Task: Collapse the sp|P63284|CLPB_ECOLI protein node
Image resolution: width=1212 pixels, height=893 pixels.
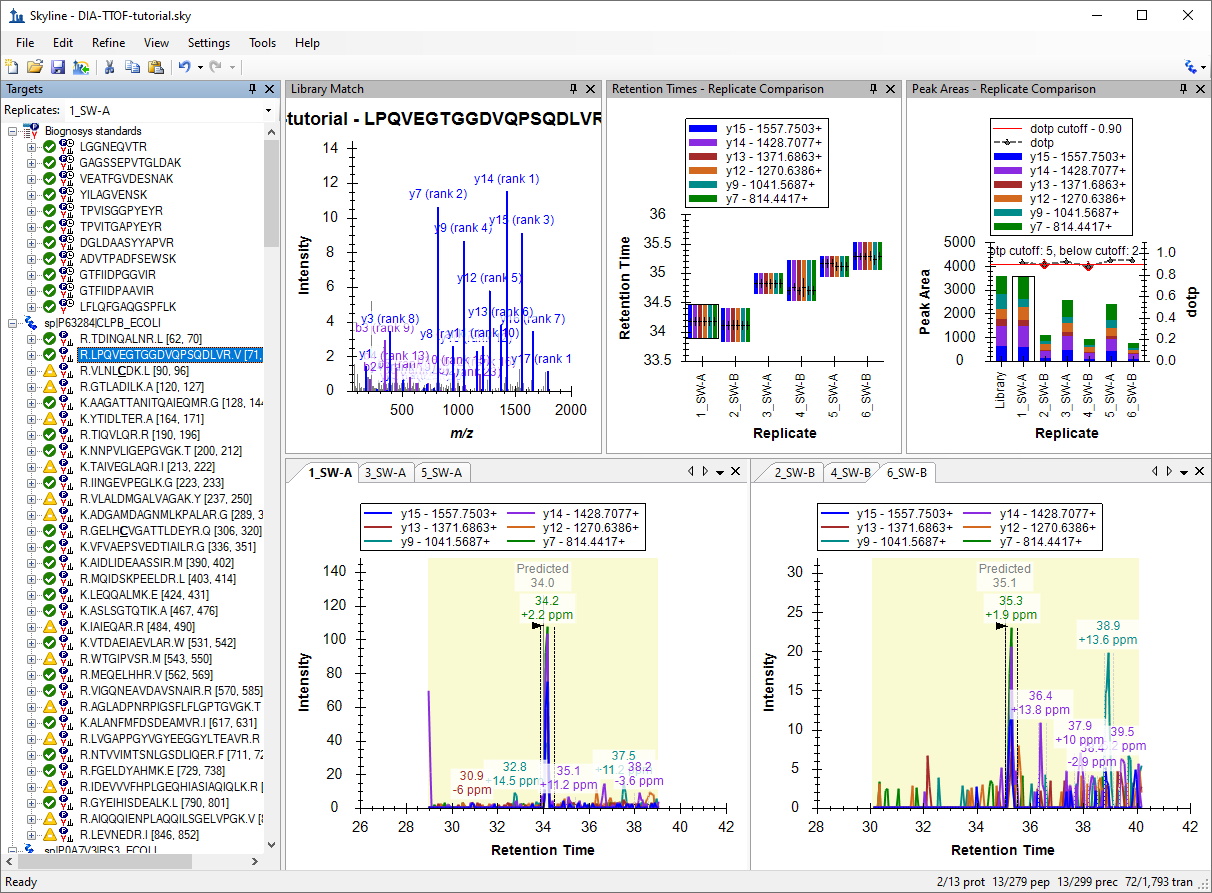Action: tap(12, 323)
